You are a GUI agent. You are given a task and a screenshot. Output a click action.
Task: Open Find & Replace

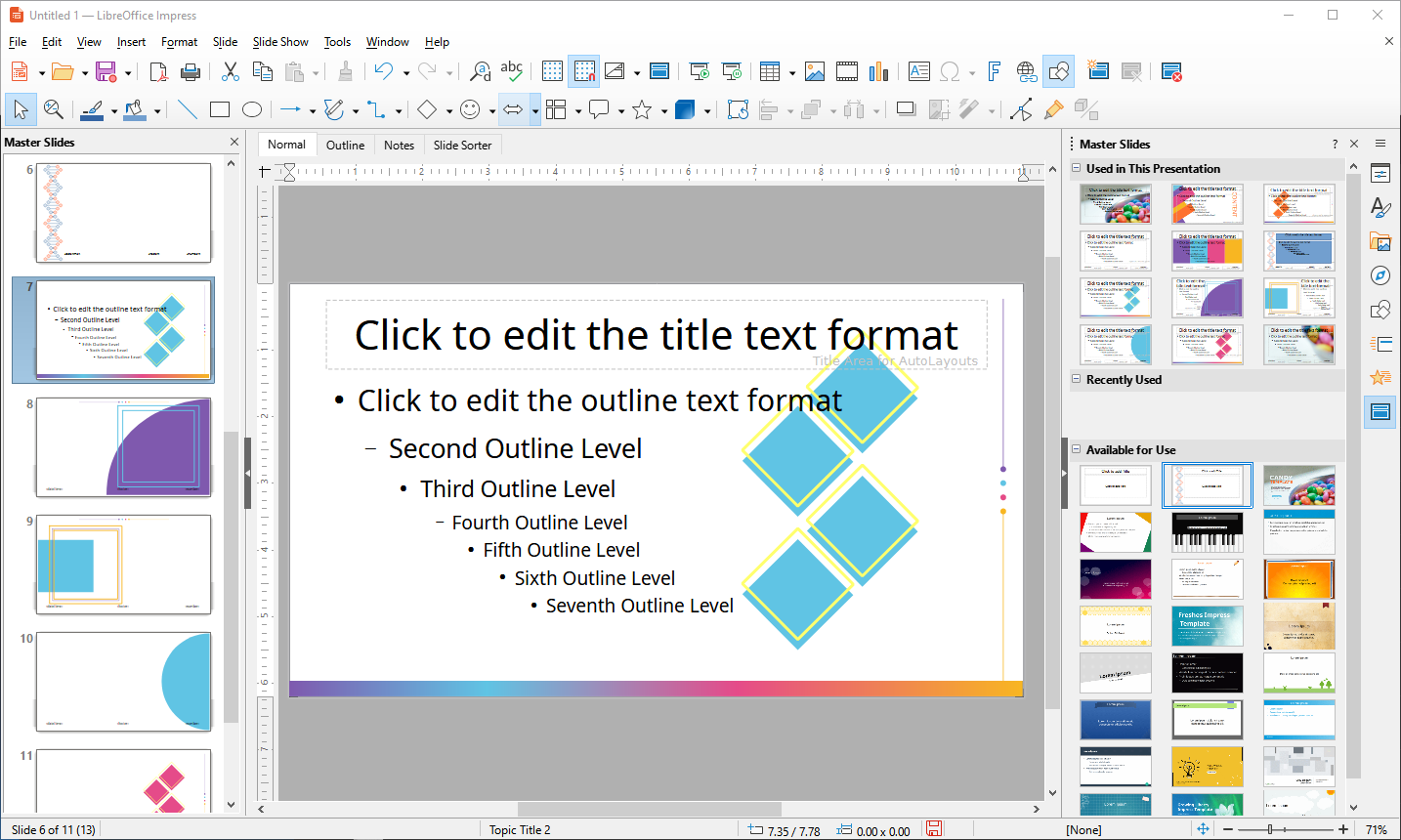click(481, 71)
